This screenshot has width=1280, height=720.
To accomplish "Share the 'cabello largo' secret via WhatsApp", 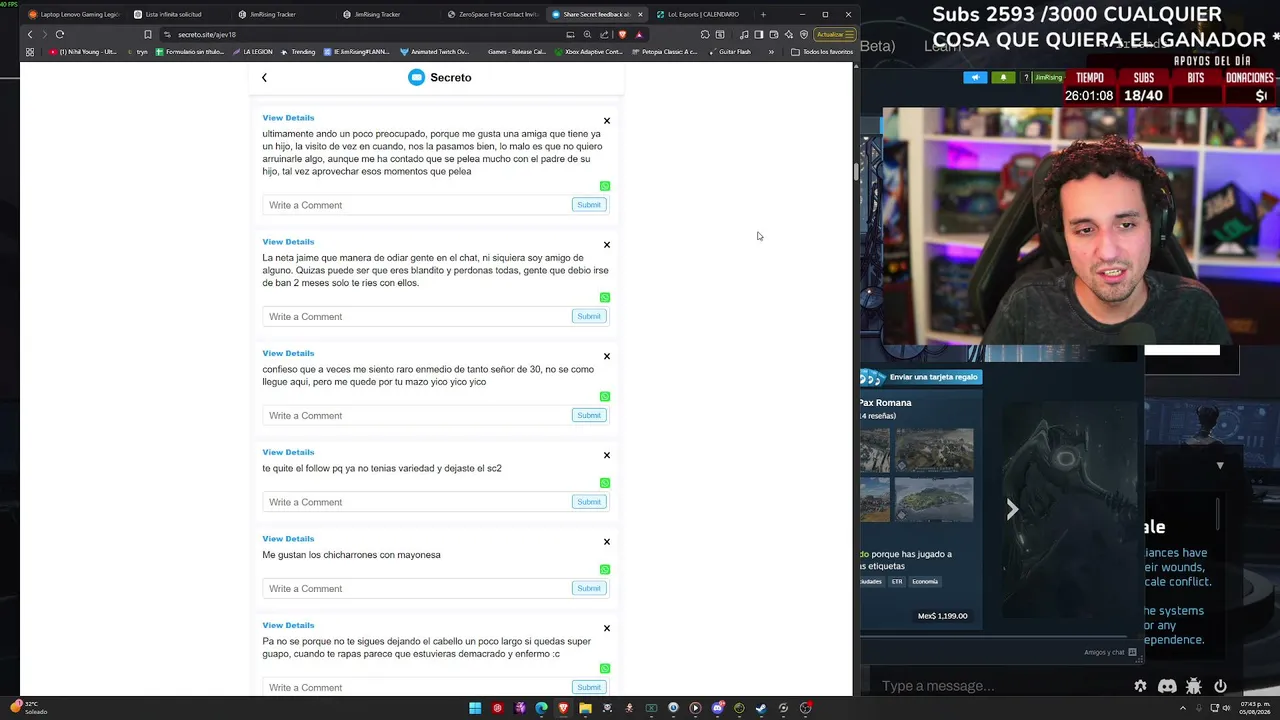I will pyautogui.click(x=605, y=668).
